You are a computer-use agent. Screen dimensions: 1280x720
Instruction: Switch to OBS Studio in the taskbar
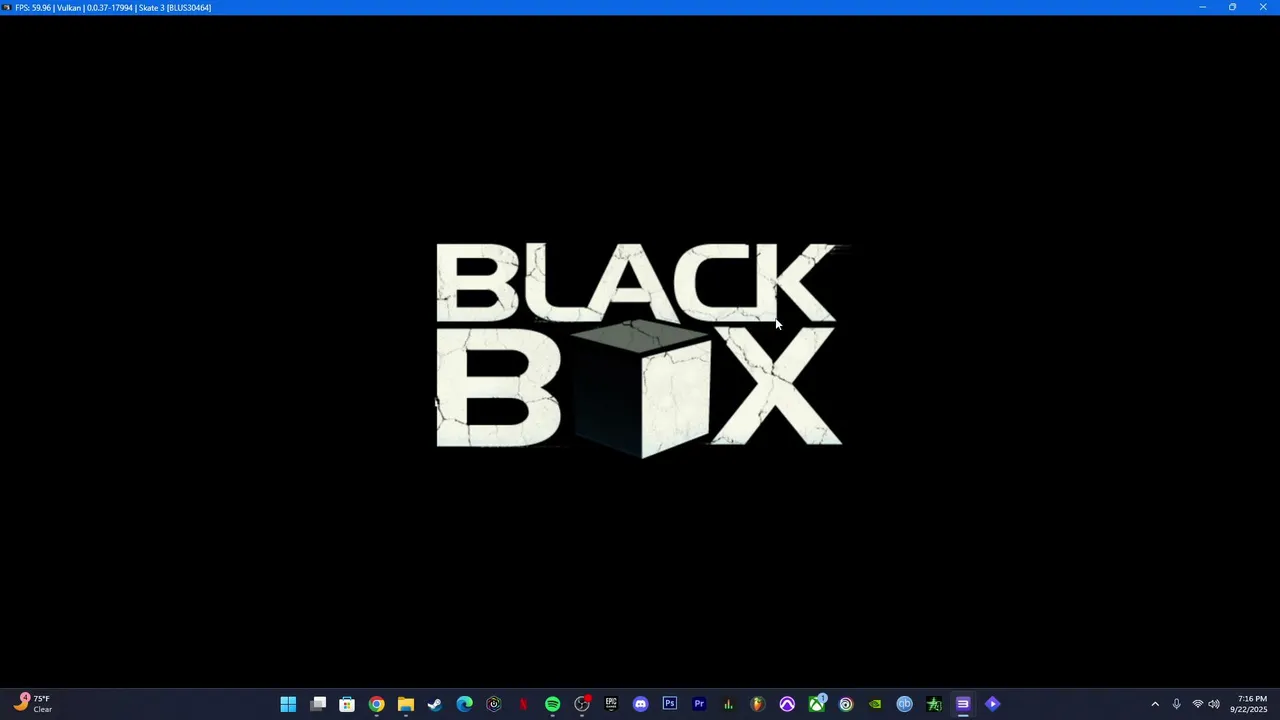(582, 704)
